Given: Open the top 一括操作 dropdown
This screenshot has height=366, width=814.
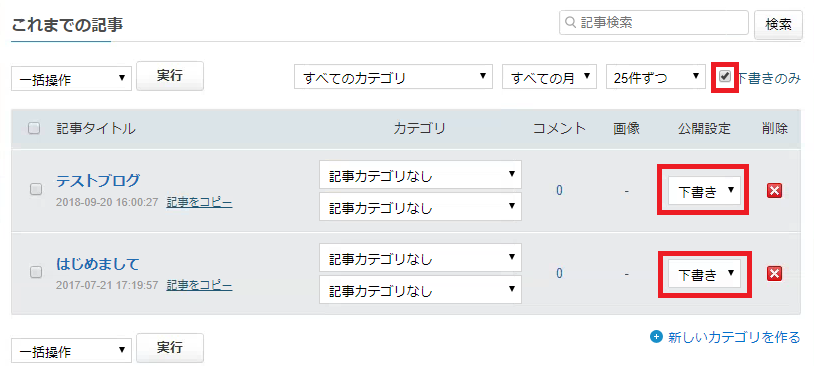Looking at the screenshot, I should click(x=72, y=78).
